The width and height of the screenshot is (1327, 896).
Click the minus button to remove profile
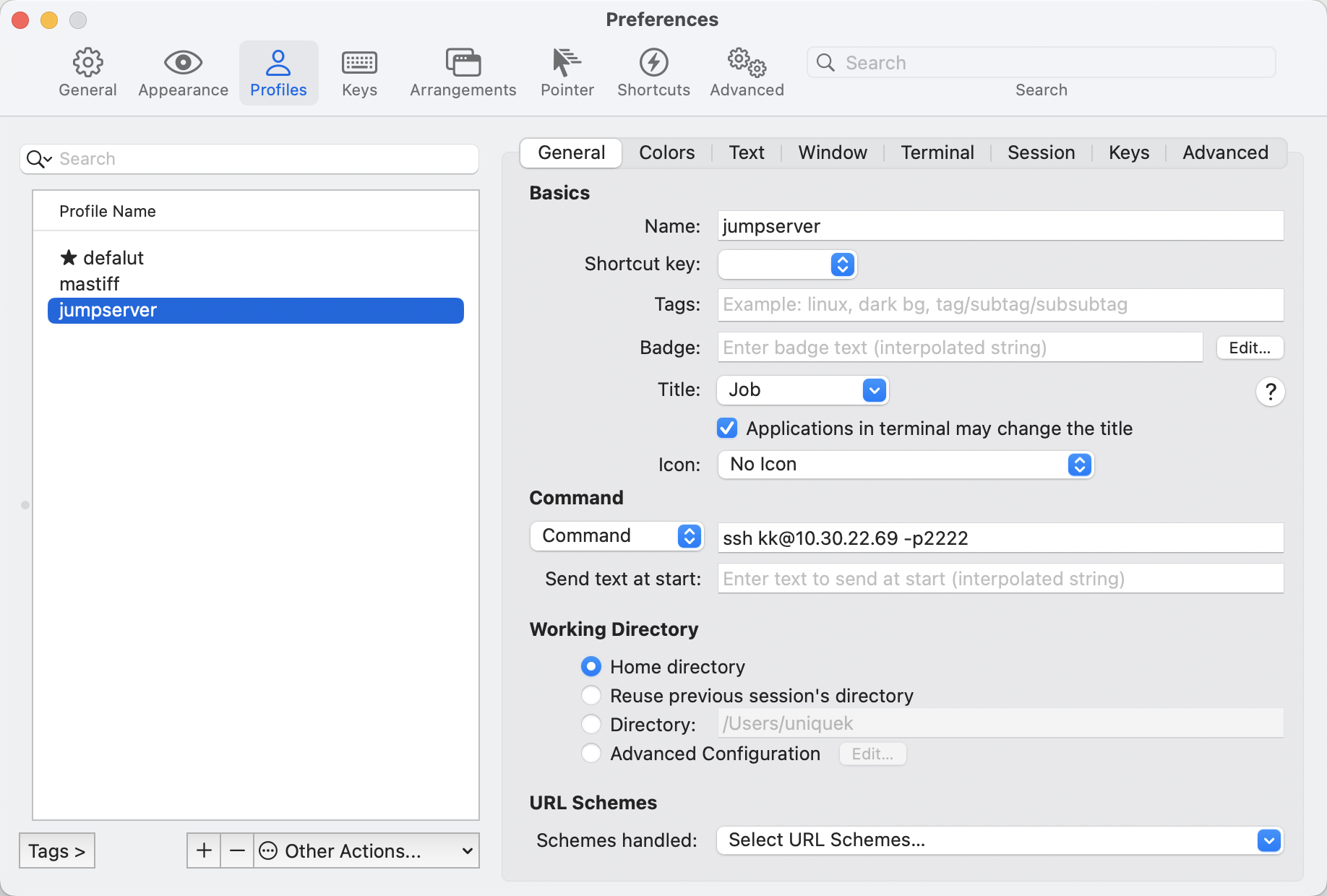coord(237,850)
